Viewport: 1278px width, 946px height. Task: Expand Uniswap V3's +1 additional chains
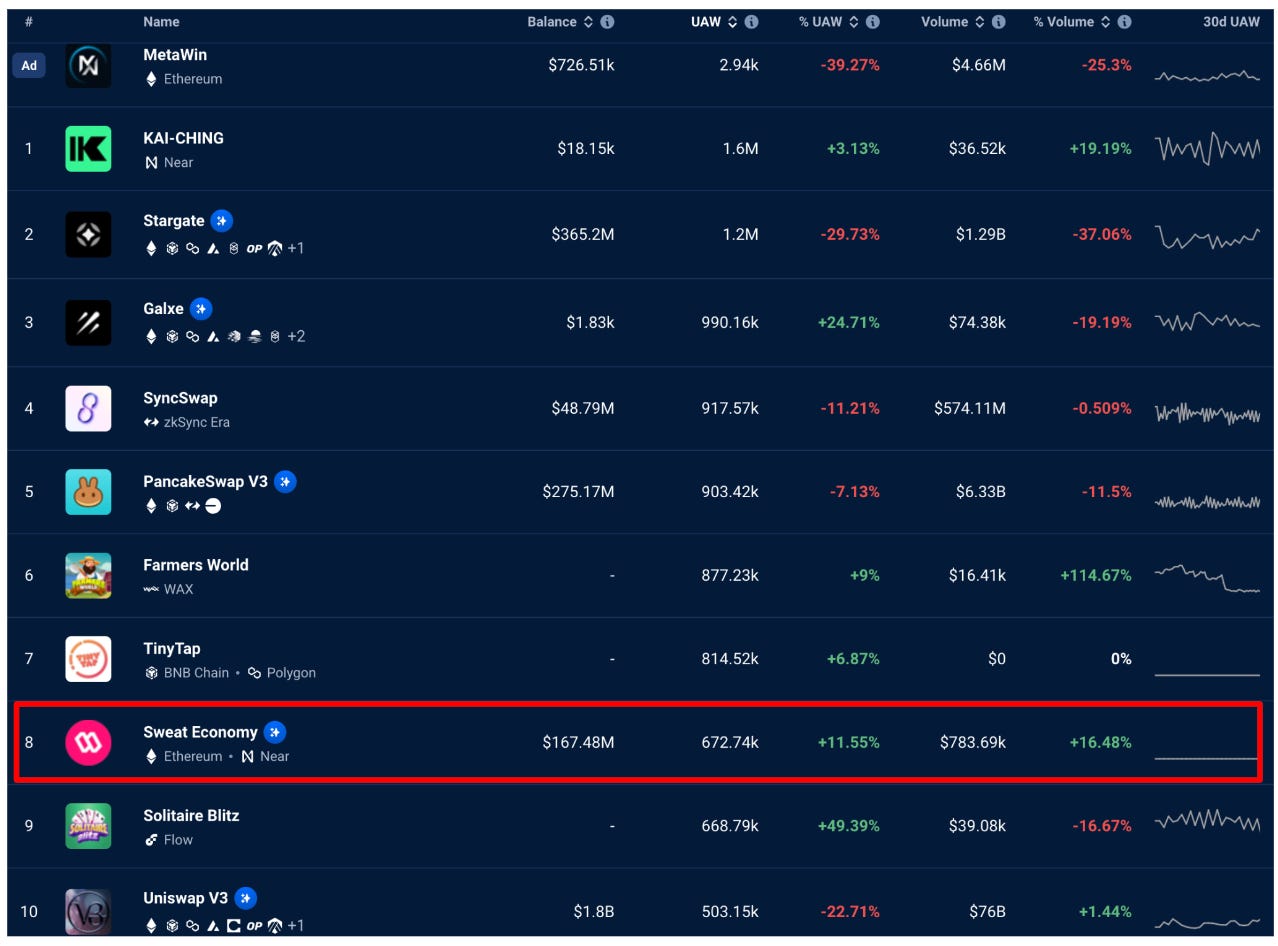[295, 925]
